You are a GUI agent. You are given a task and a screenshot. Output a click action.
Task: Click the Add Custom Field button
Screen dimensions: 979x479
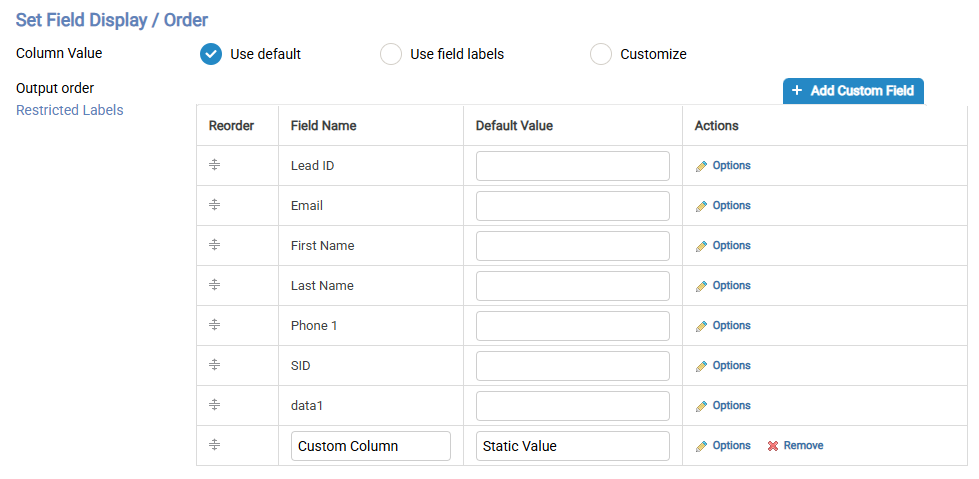coord(853,91)
